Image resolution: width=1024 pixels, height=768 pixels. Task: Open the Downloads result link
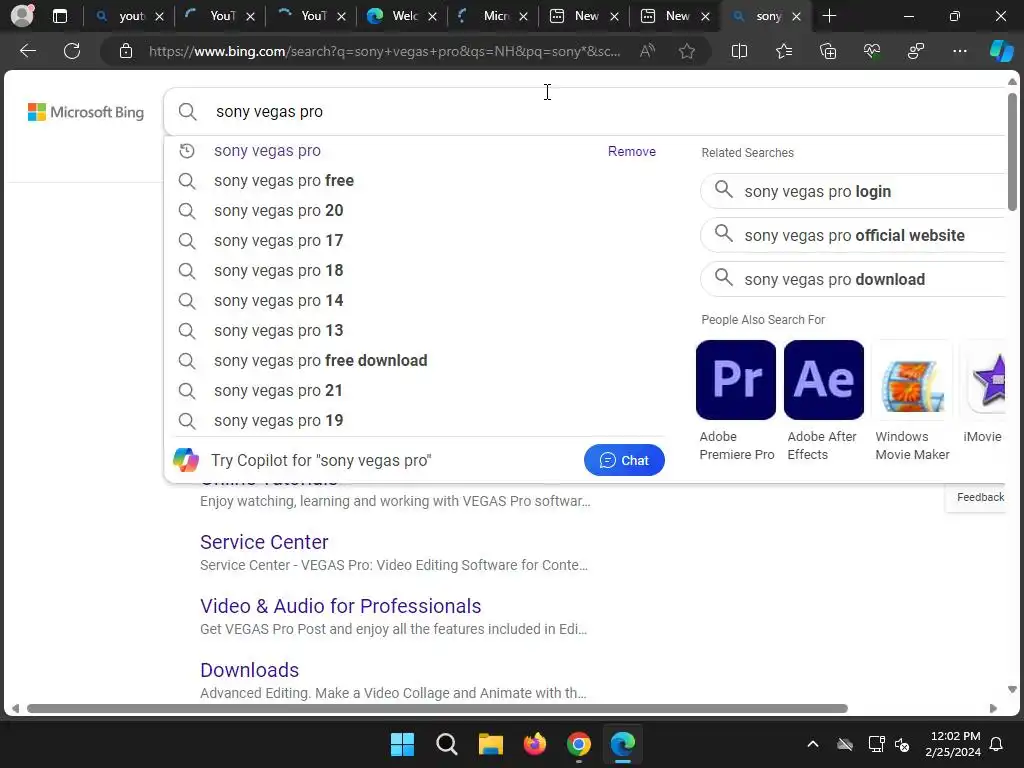point(249,670)
